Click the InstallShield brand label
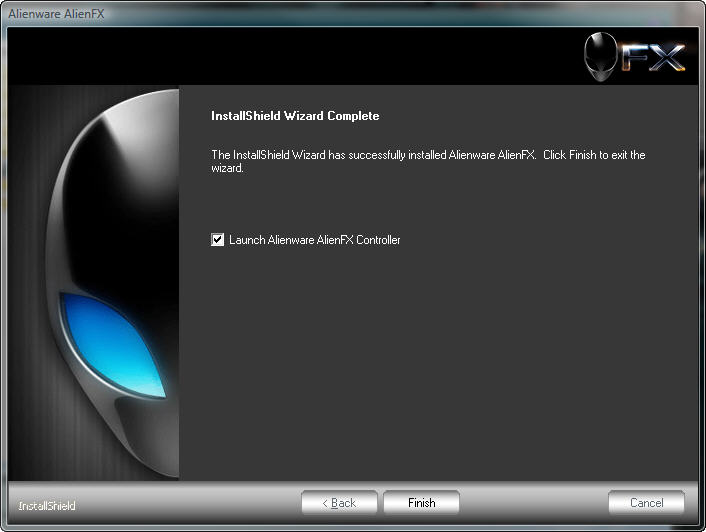Viewport: 706px width, 532px height. (x=47, y=506)
